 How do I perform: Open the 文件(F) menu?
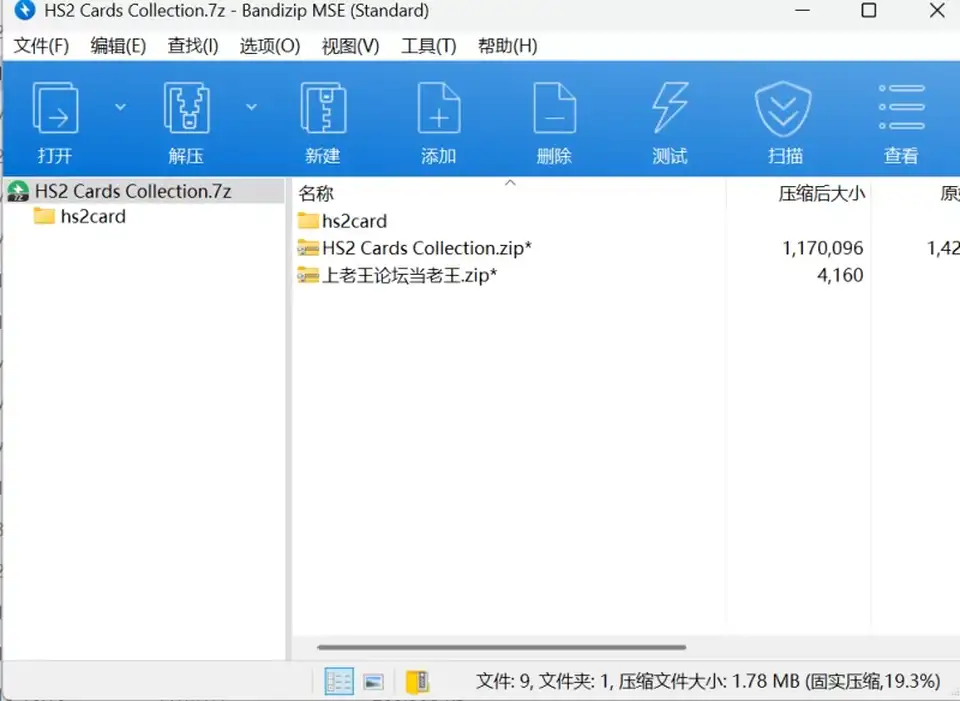click(x=41, y=46)
